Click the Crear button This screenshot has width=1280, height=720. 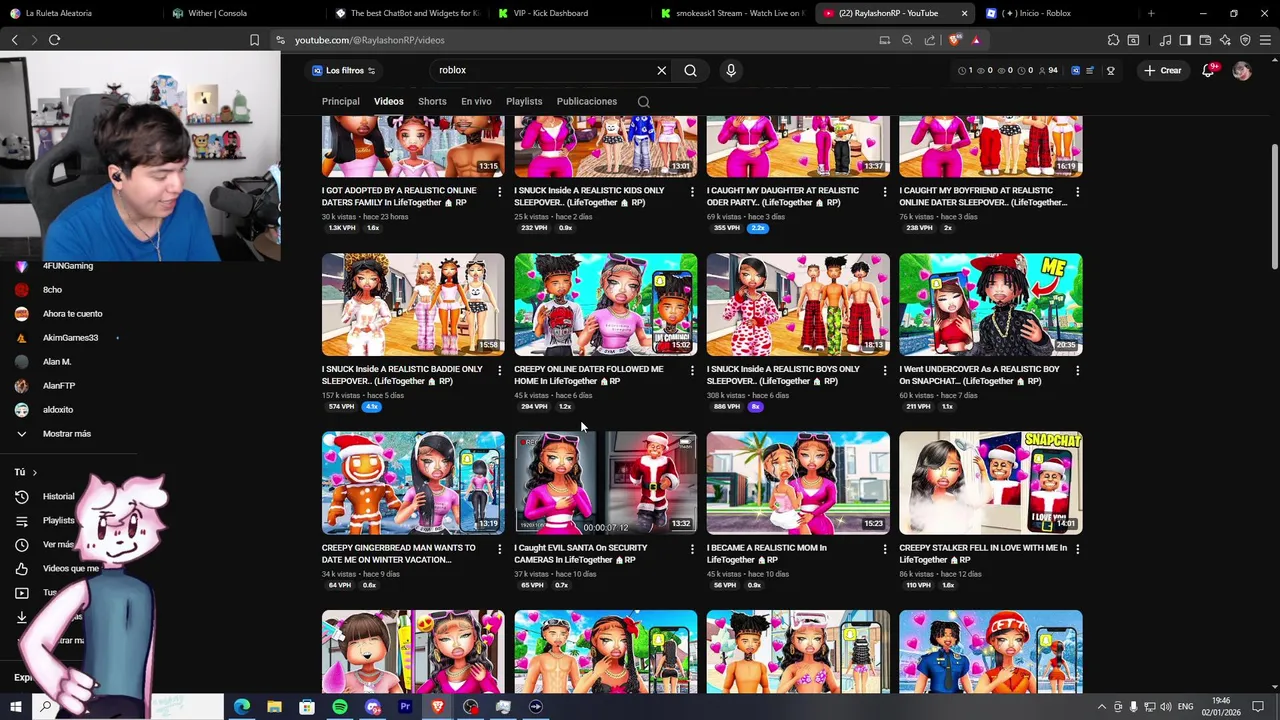click(1163, 70)
